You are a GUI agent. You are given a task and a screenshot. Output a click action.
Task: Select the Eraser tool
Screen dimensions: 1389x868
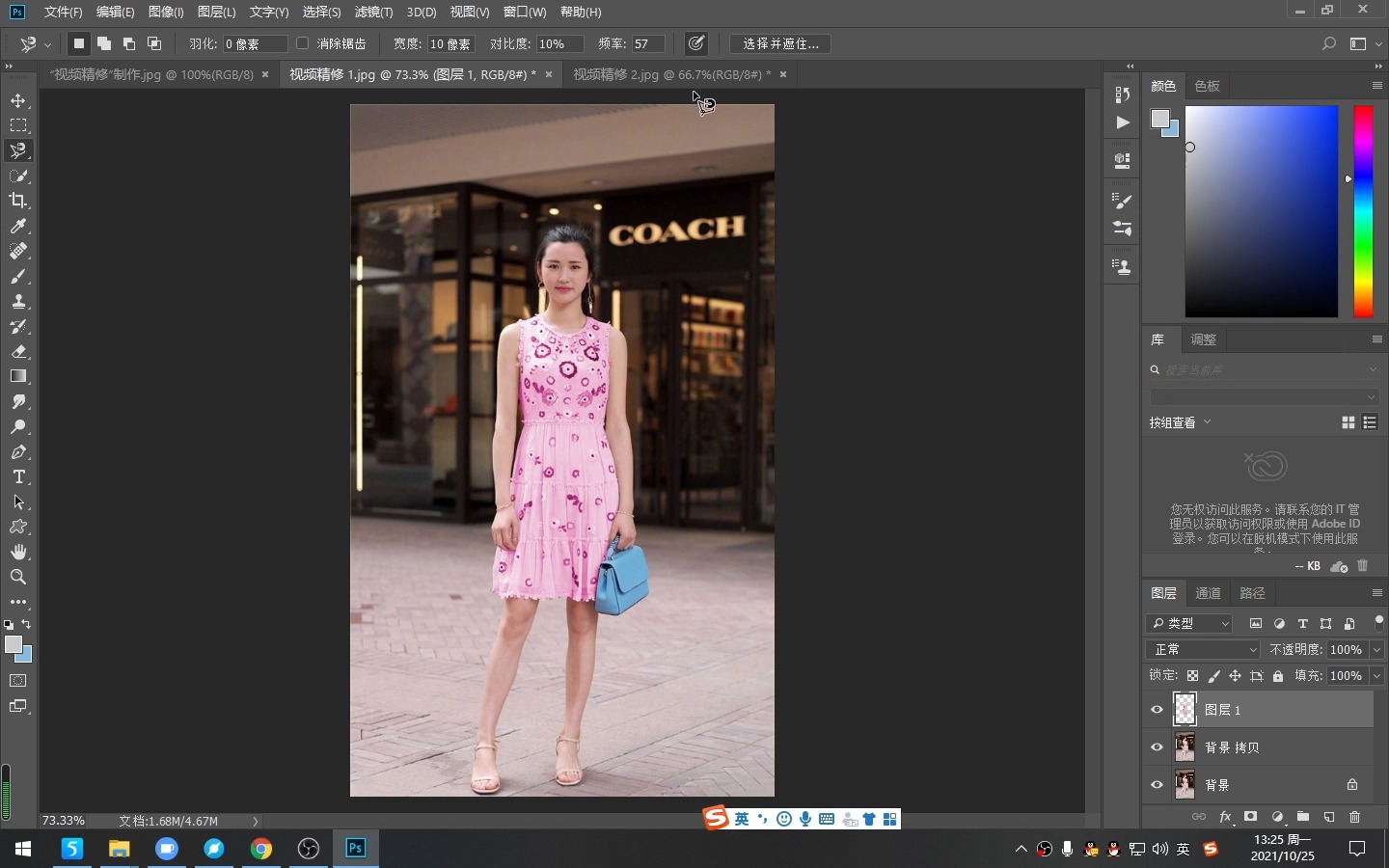pyautogui.click(x=18, y=351)
